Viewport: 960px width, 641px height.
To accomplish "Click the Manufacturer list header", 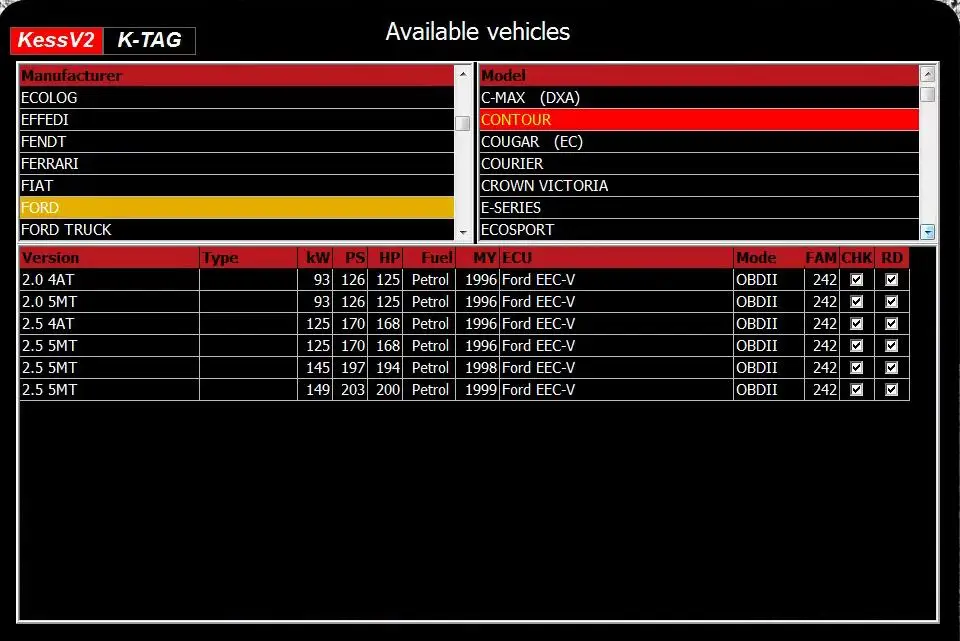I will 237,75.
